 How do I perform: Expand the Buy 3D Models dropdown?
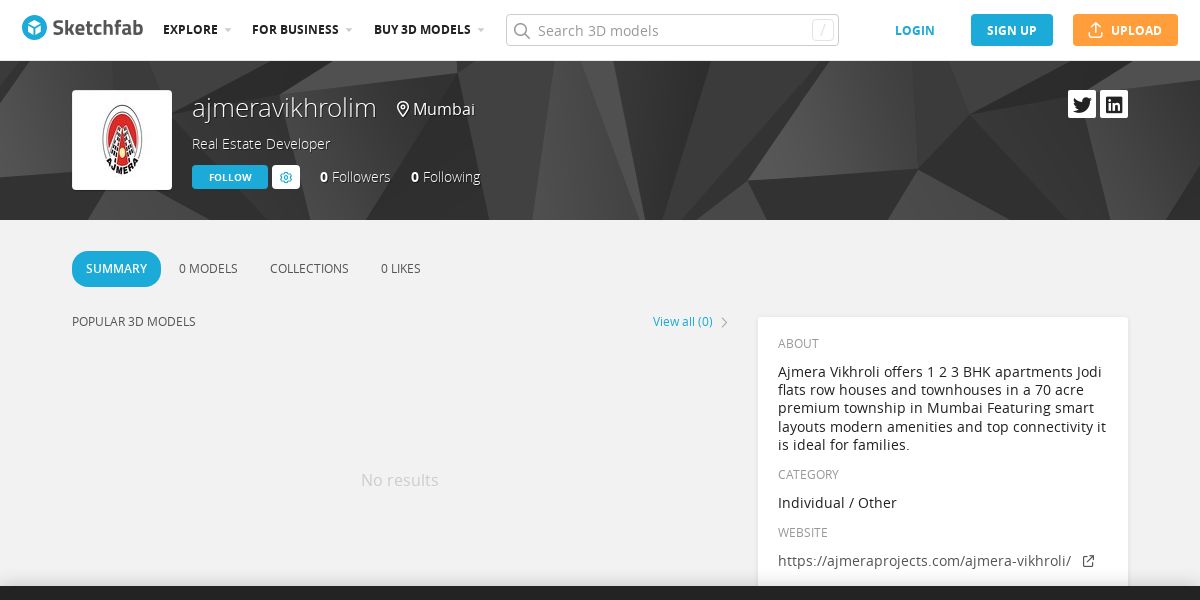click(429, 30)
